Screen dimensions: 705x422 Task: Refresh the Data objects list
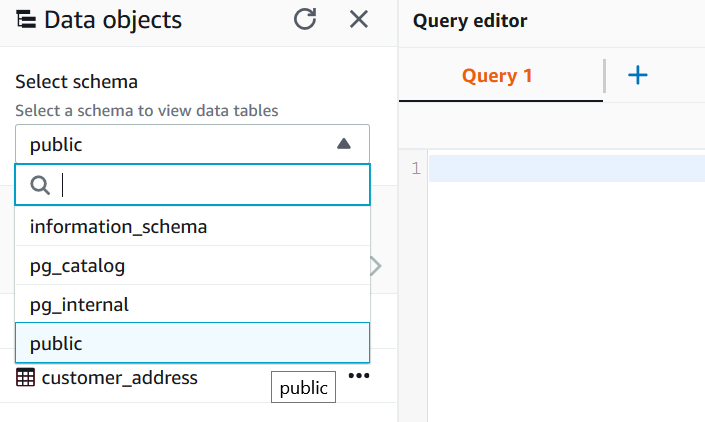(x=305, y=19)
